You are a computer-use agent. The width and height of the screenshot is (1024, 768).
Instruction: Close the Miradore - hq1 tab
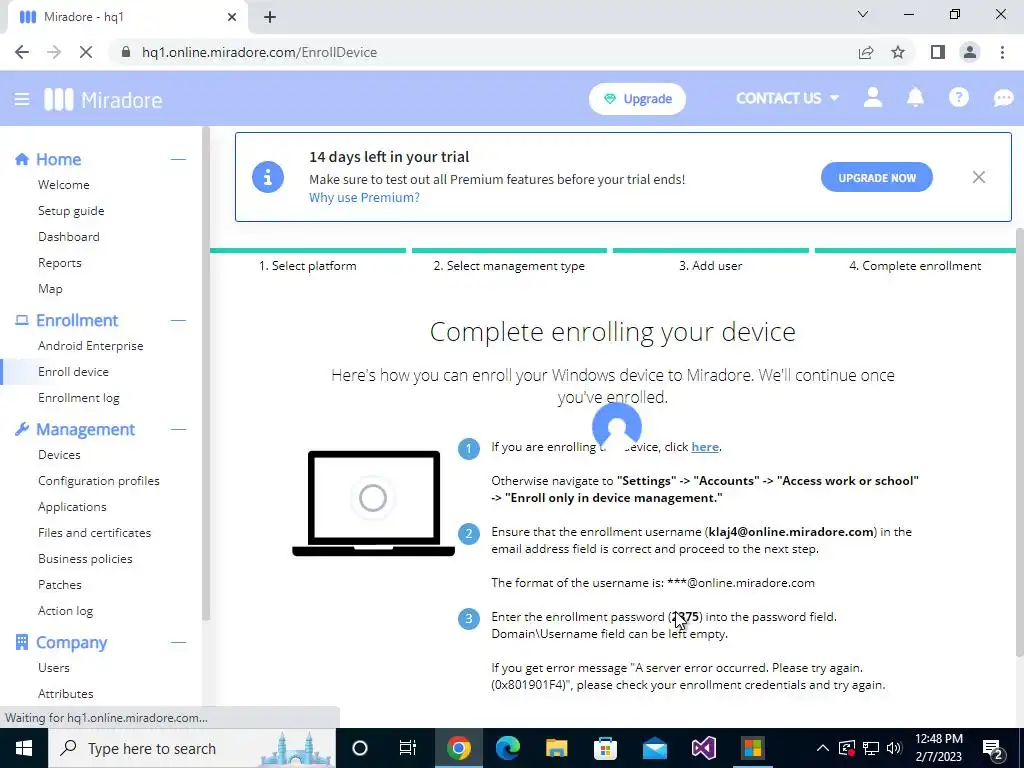click(x=232, y=17)
